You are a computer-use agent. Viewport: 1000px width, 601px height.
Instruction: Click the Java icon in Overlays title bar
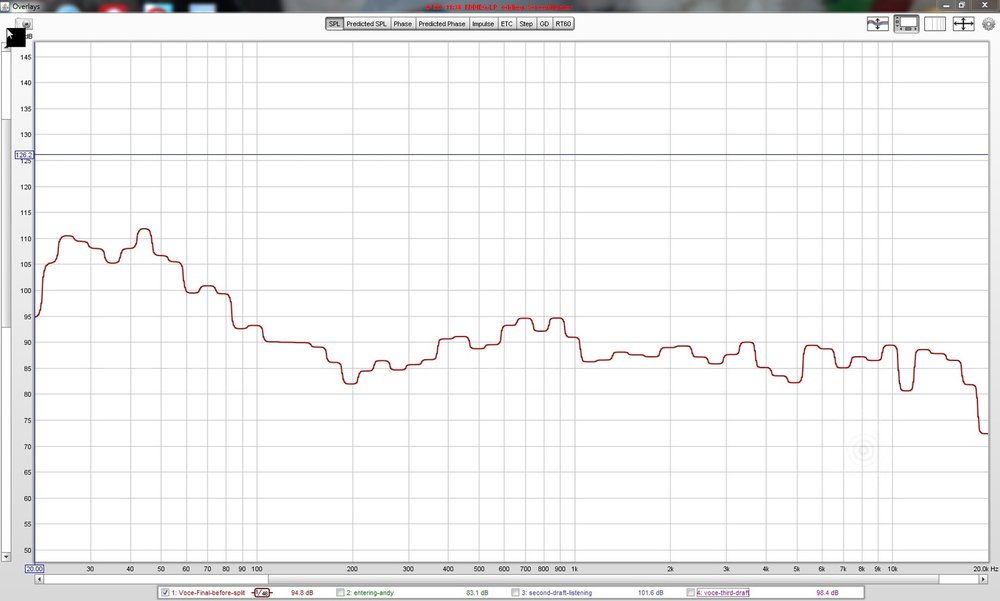tap(6, 6)
